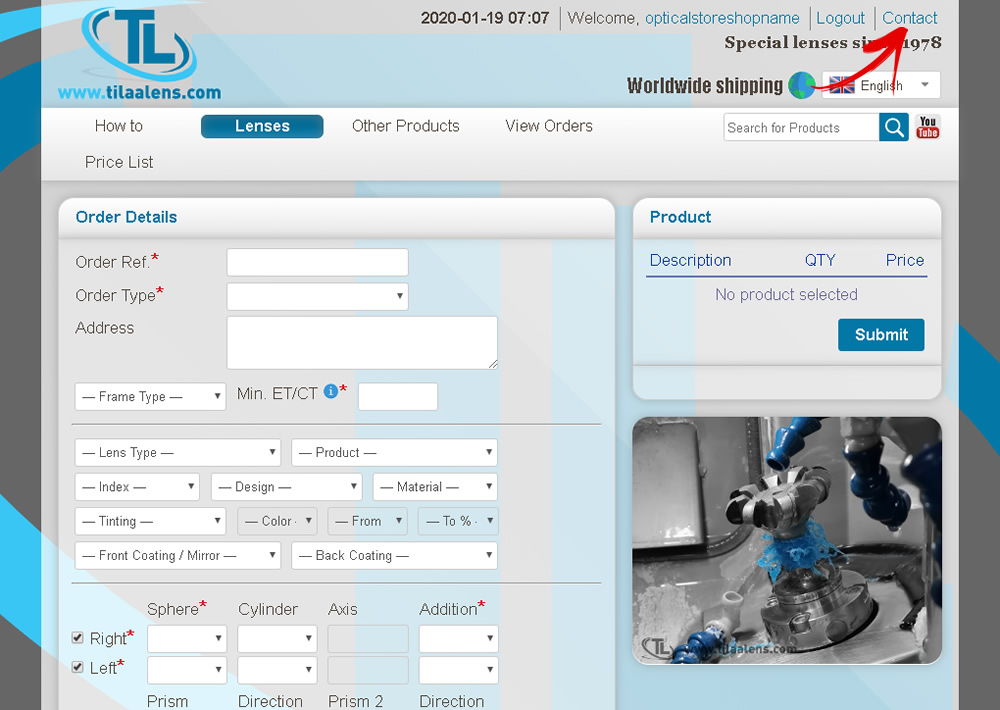
Task: Click the UK flag language icon
Action: [842, 86]
